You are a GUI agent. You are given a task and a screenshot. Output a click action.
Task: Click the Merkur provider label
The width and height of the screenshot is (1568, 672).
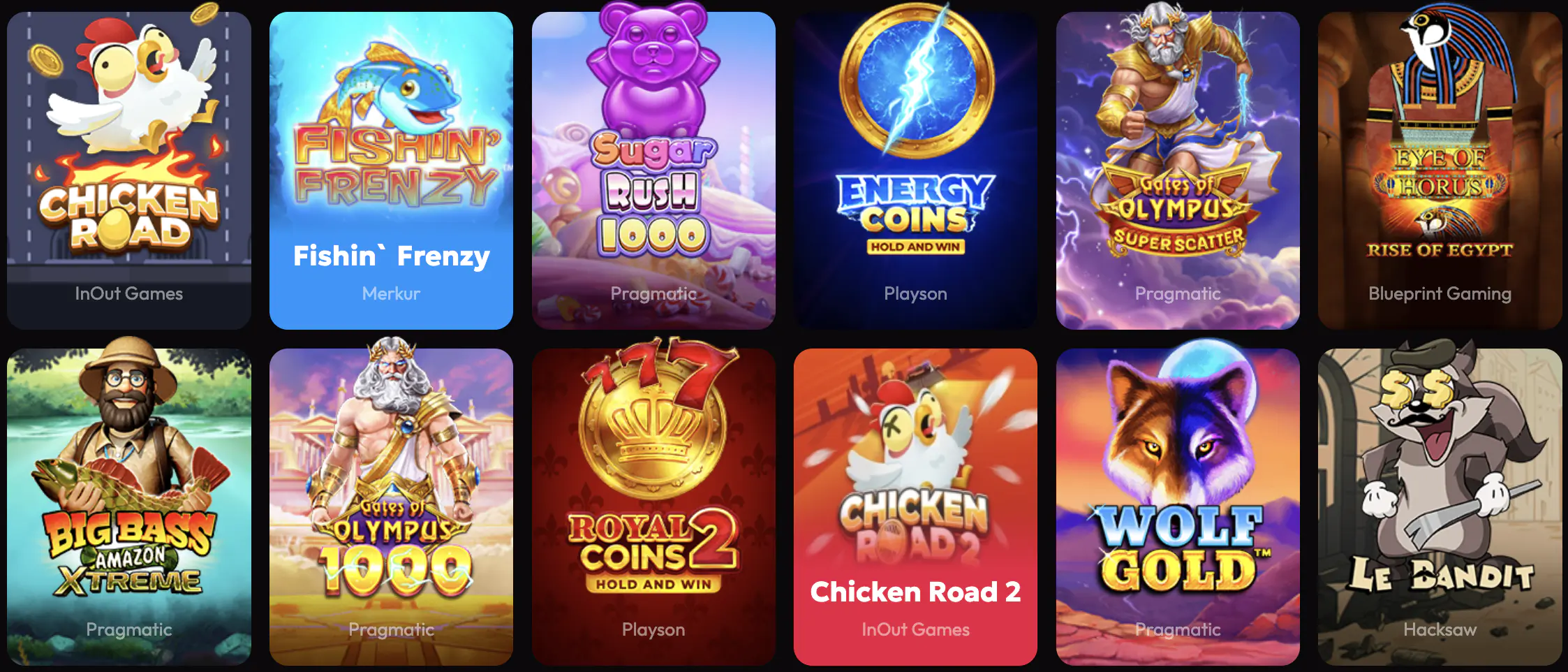point(391,293)
